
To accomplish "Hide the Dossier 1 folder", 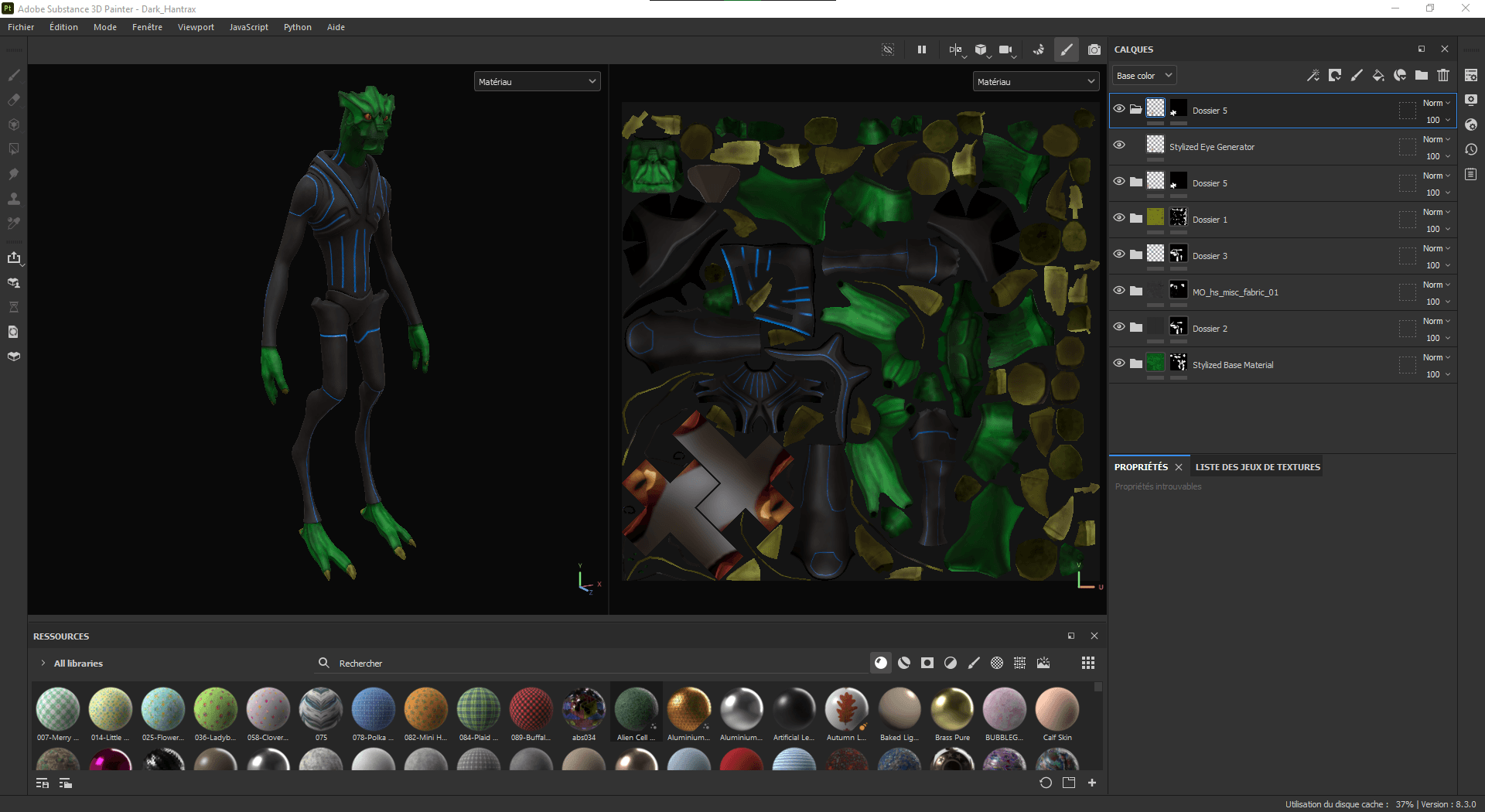I will tap(1119, 218).
